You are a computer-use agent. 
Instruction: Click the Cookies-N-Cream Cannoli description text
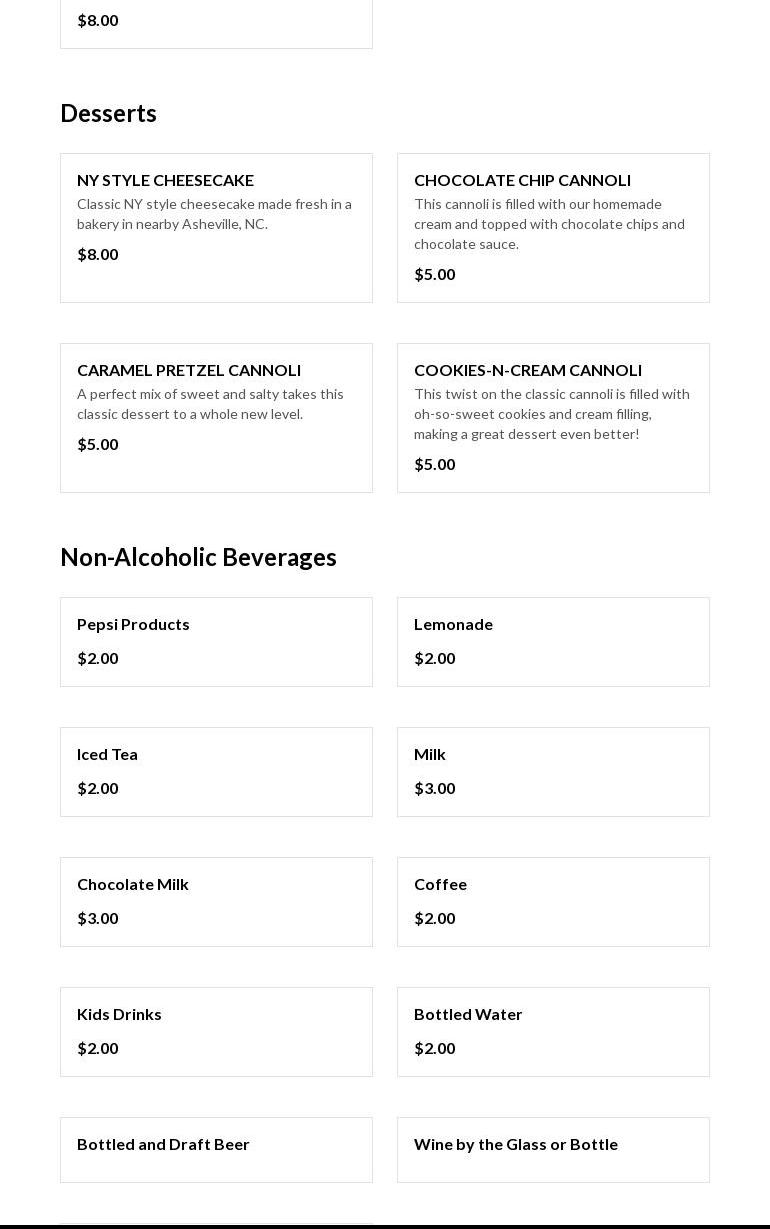(551, 414)
